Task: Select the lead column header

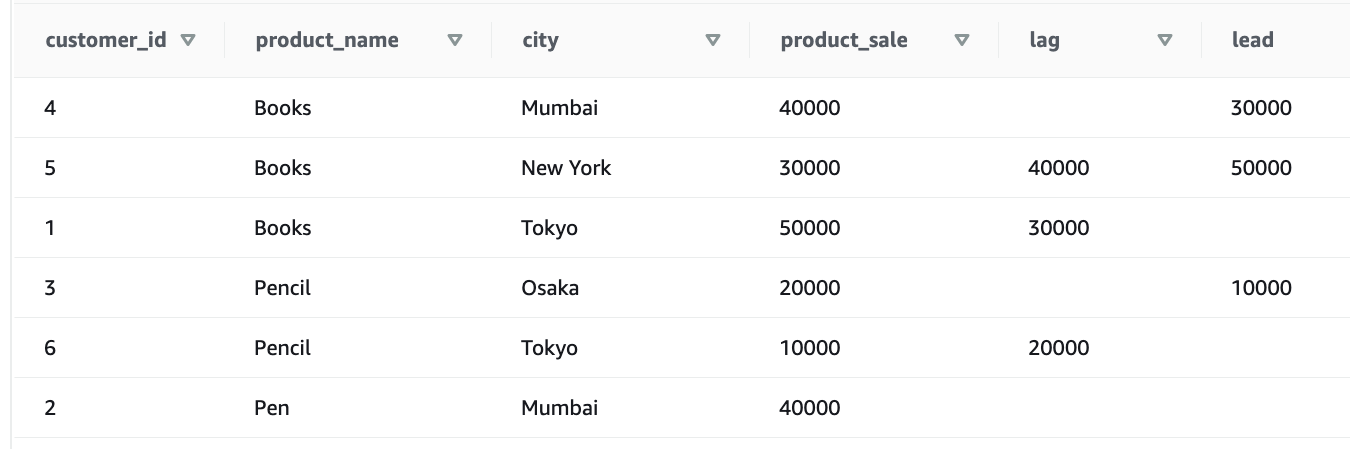Action: click(x=1253, y=41)
